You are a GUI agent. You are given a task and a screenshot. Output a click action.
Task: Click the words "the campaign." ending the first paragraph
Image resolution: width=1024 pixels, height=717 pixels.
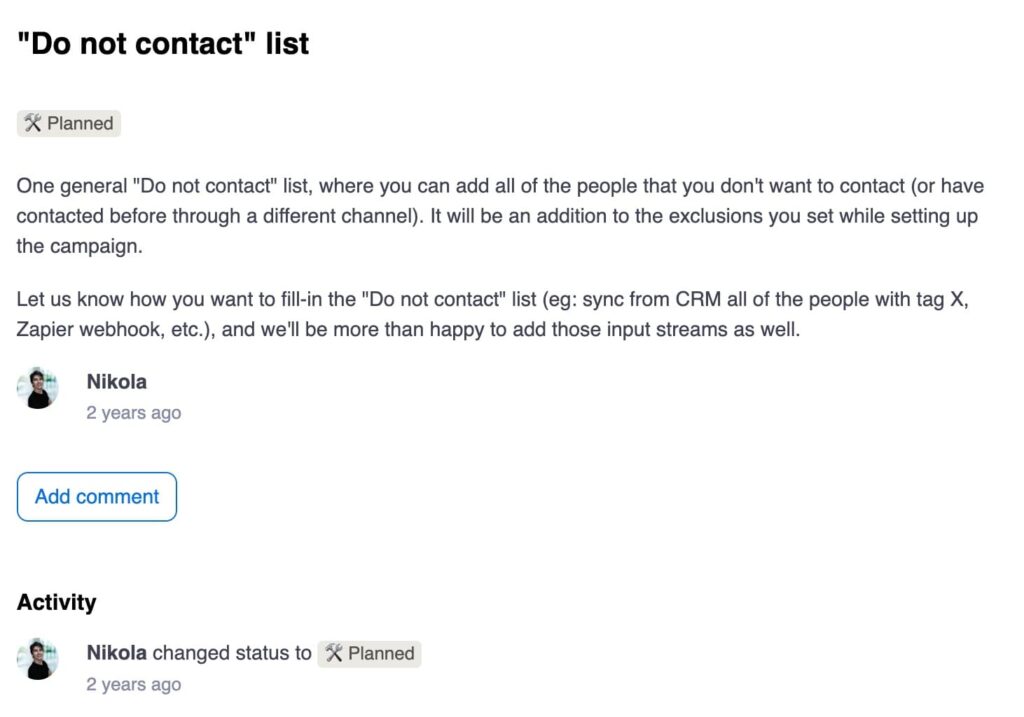(x=80, y=247)
